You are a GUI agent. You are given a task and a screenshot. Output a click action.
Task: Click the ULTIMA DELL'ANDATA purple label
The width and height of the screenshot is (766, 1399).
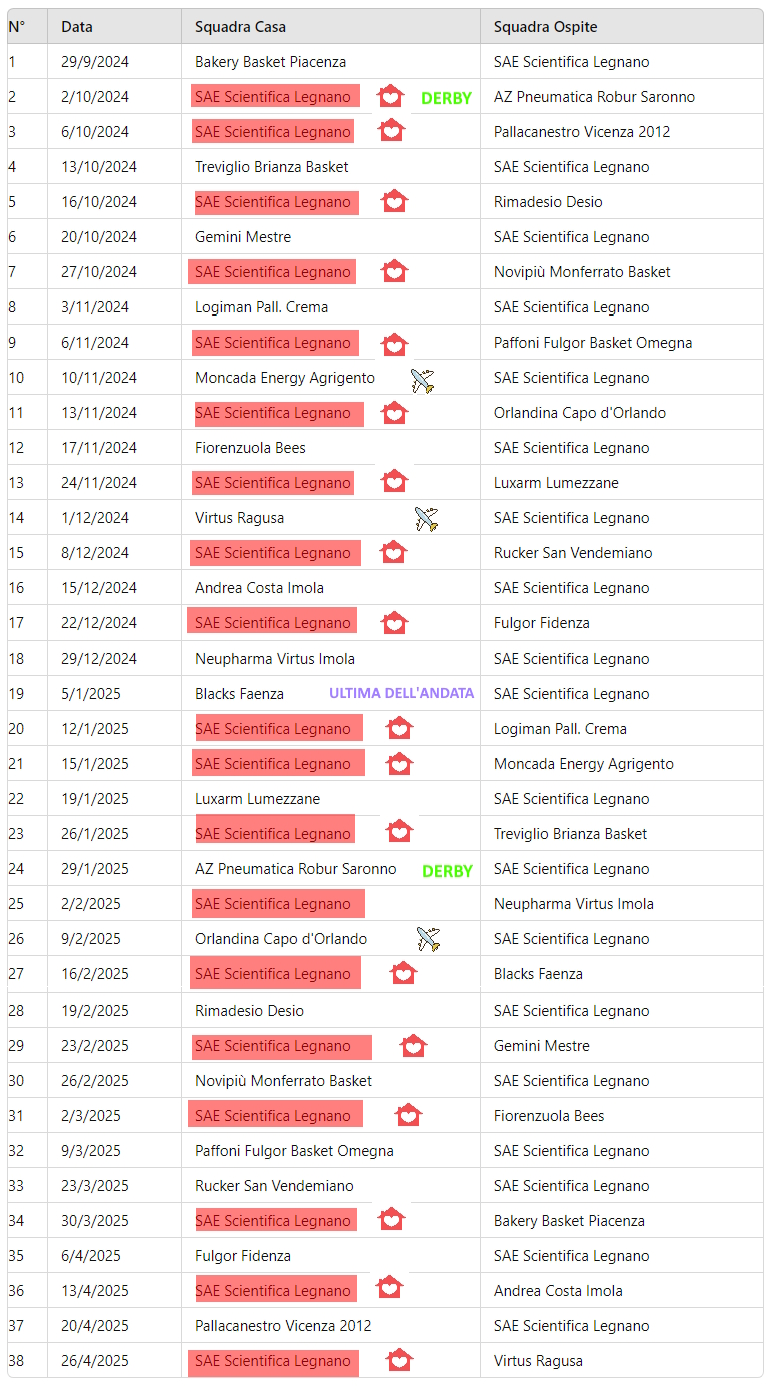pos(401,693)
